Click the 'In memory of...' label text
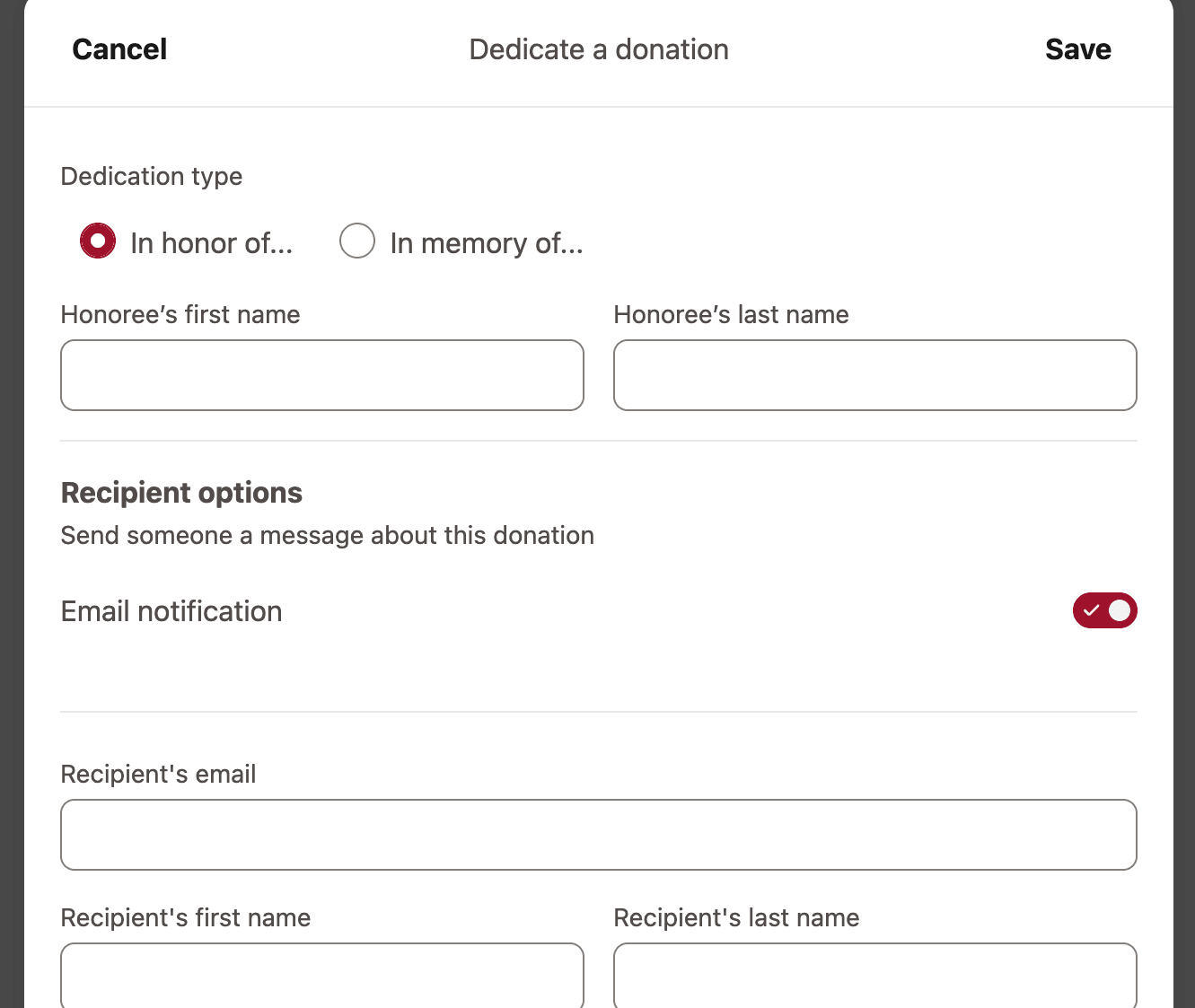This screenshot has height=1008, width=1195. pos(487,243)
